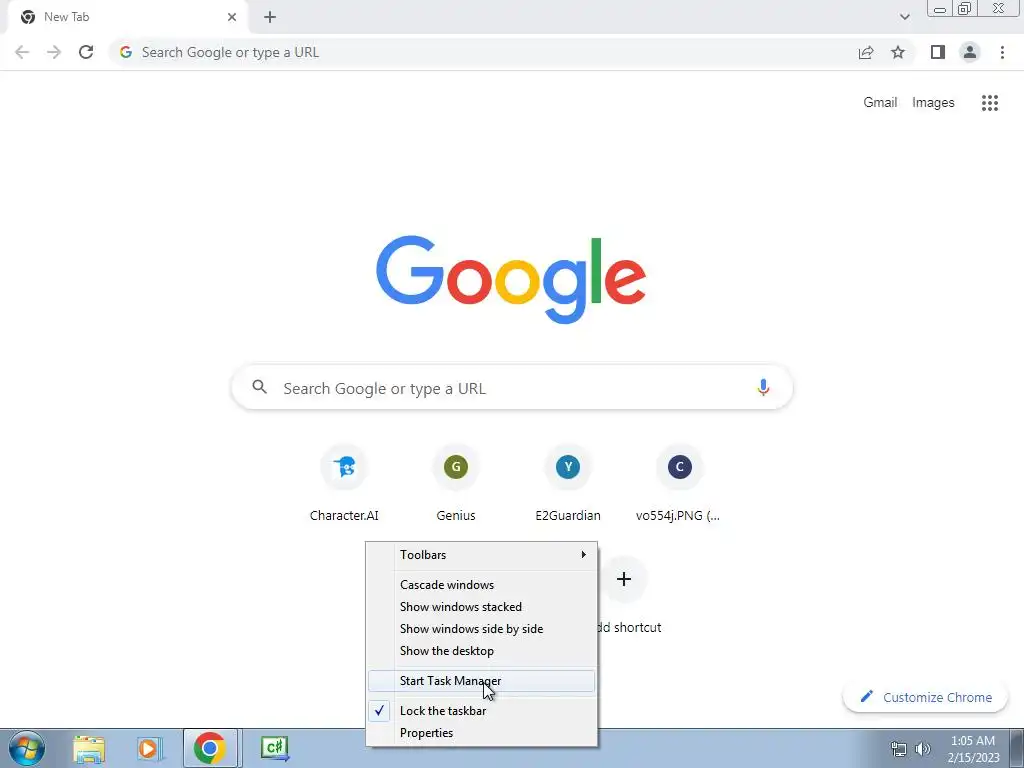Click the browser back arrow
The width and height of the screenshot is (1024, 768).
(22, 52)
